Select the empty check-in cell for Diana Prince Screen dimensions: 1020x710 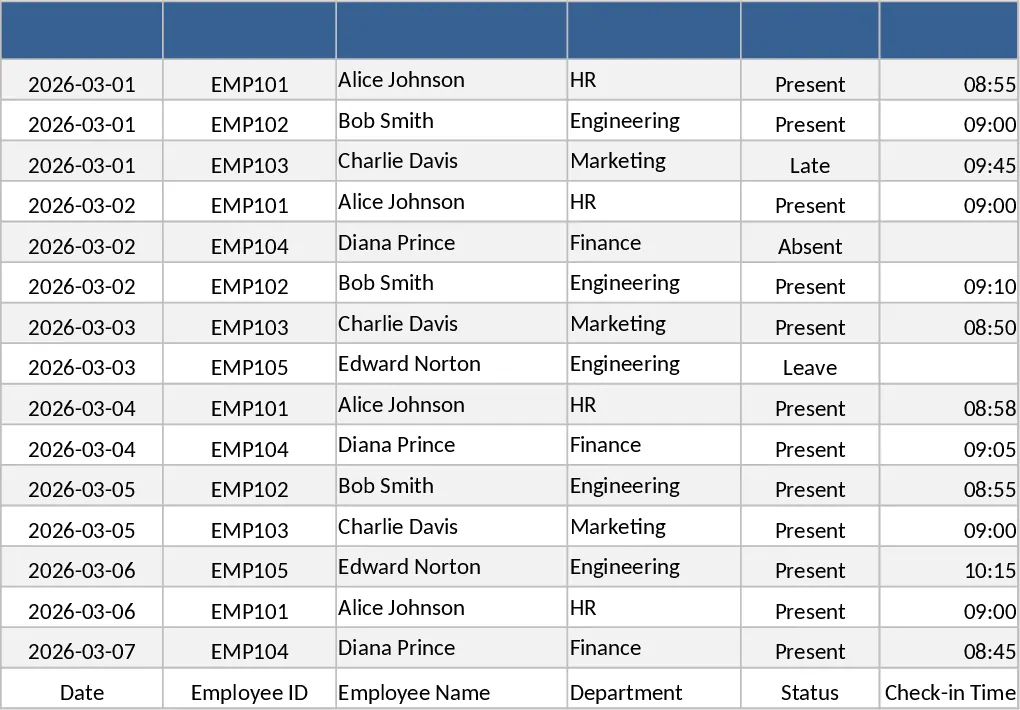(949, 242)
